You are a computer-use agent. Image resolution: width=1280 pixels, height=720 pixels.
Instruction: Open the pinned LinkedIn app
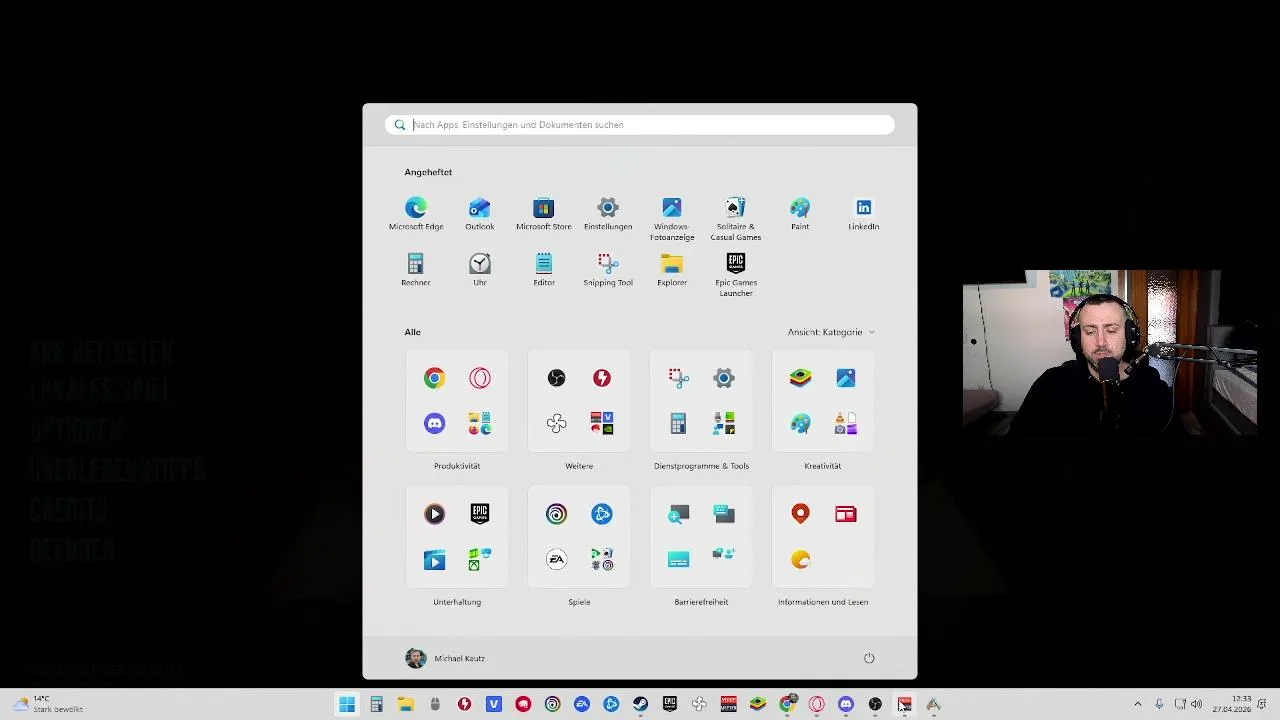point(864,214)
